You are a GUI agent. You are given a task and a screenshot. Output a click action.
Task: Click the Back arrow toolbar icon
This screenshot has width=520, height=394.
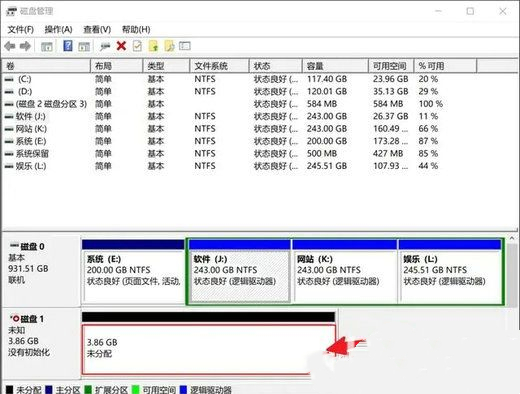pyautogui.click(x=10, y=46)
